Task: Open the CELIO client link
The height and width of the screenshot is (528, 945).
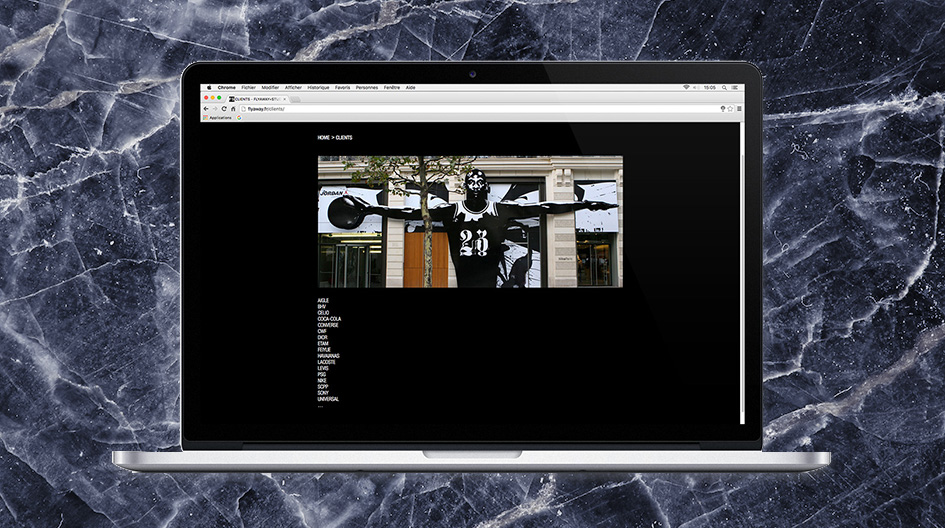Action: 323,313
